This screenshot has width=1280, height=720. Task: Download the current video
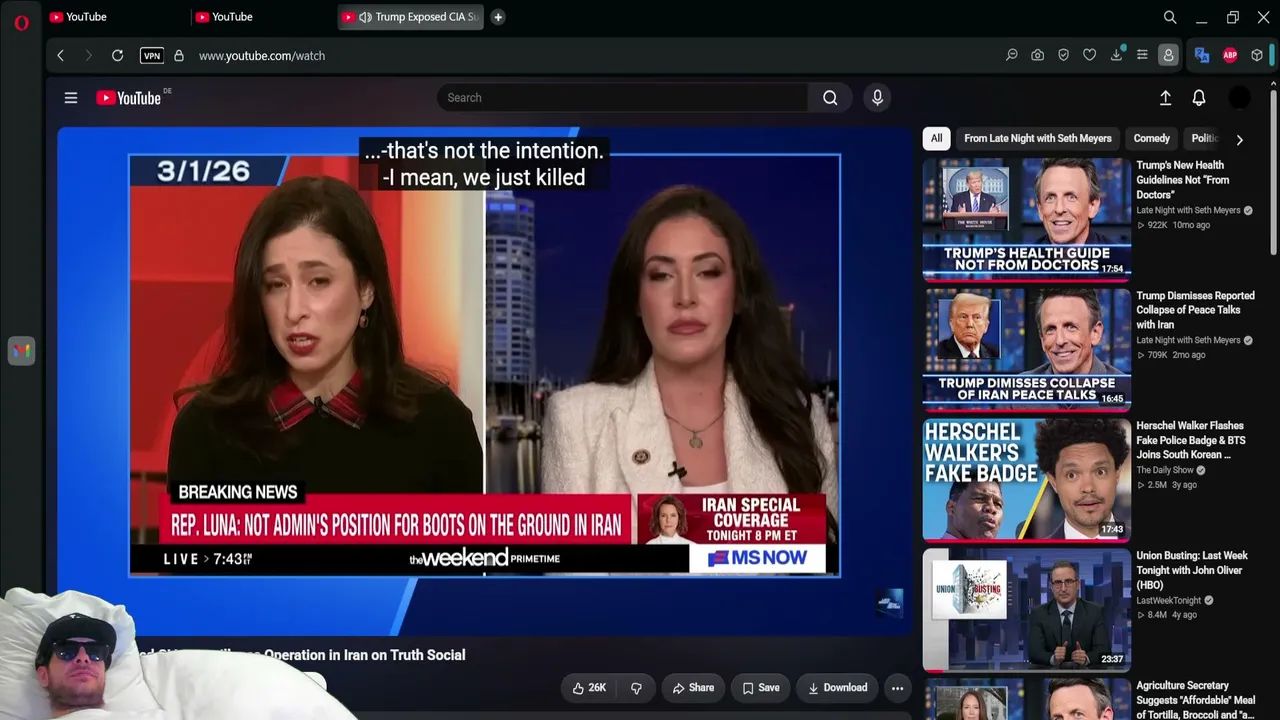[x=838, y=688]
